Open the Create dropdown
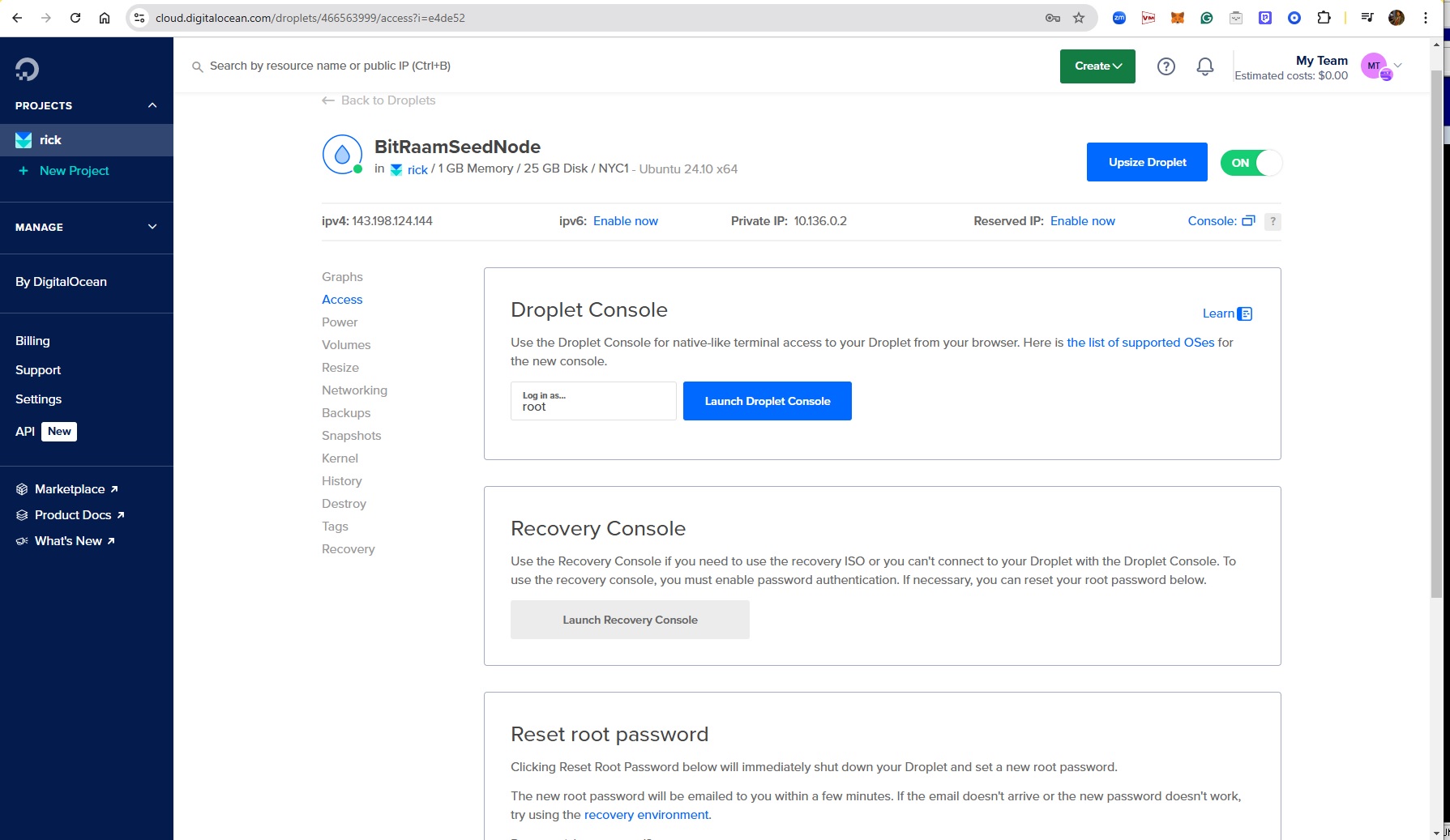This screenshot has height=840, width=1450. click(1097, 66)
